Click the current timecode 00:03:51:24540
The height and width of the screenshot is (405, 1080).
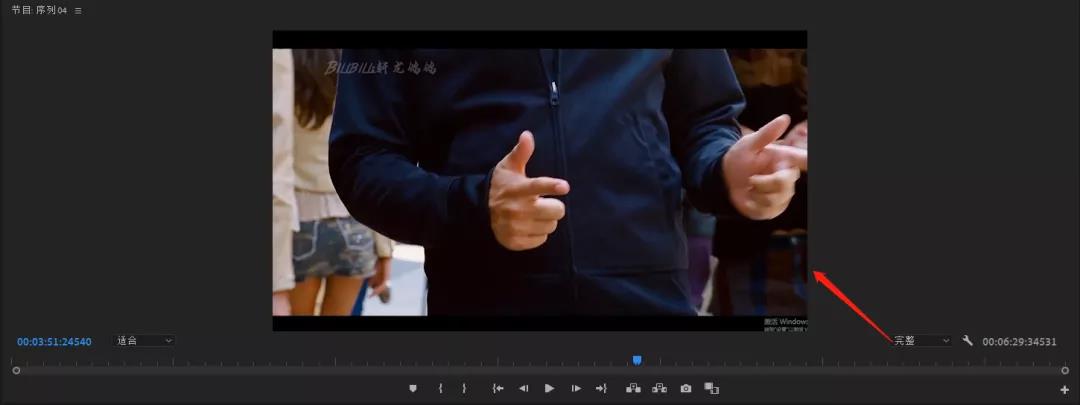[54, 342]
